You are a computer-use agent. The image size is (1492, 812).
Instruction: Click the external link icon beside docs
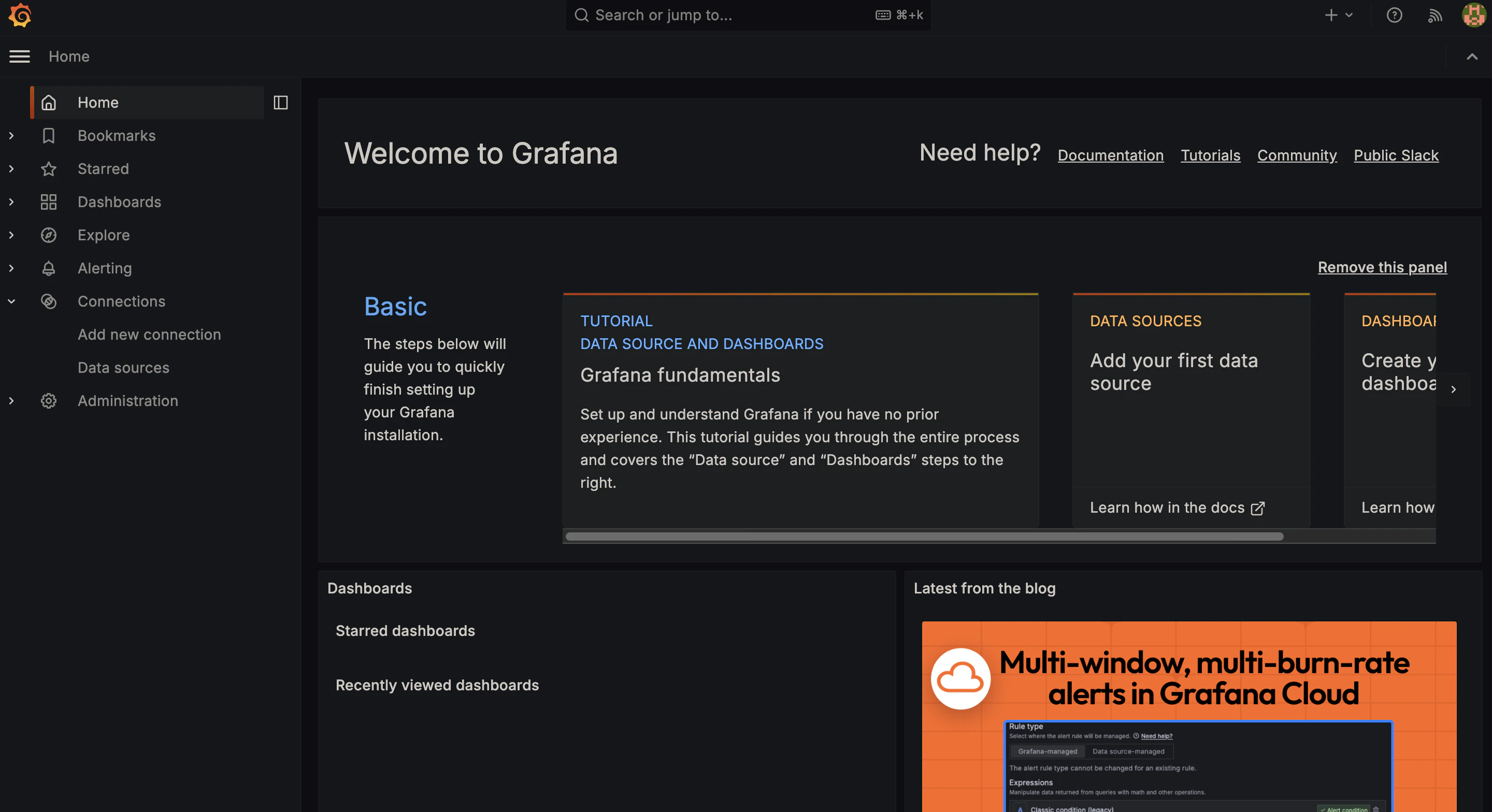[x=1257, y=508]
